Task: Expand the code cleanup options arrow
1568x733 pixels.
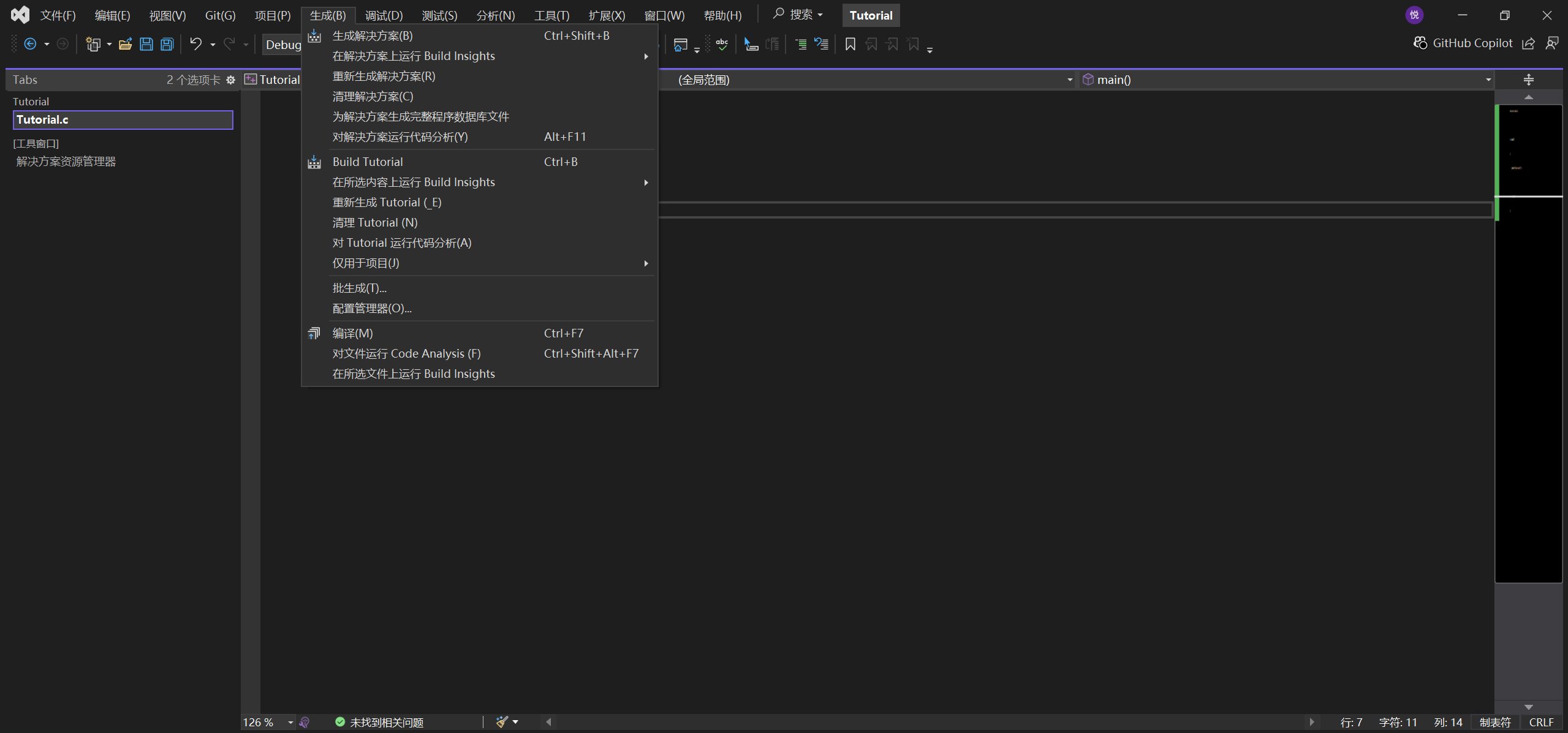Action: pos(515,723)
